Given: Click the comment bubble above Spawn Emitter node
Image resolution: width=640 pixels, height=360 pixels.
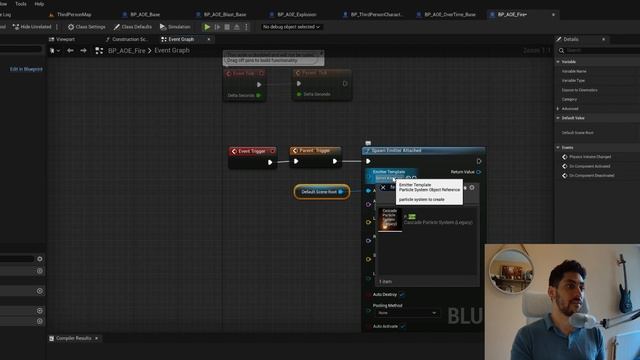Looking at the screenshot, I should [368, 143].
